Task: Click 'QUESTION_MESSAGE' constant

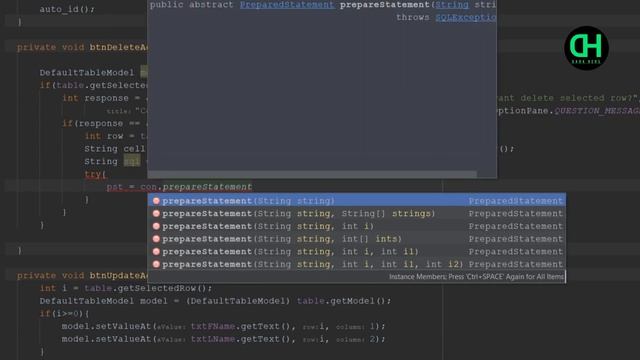Action: click(x=597, y=111)
